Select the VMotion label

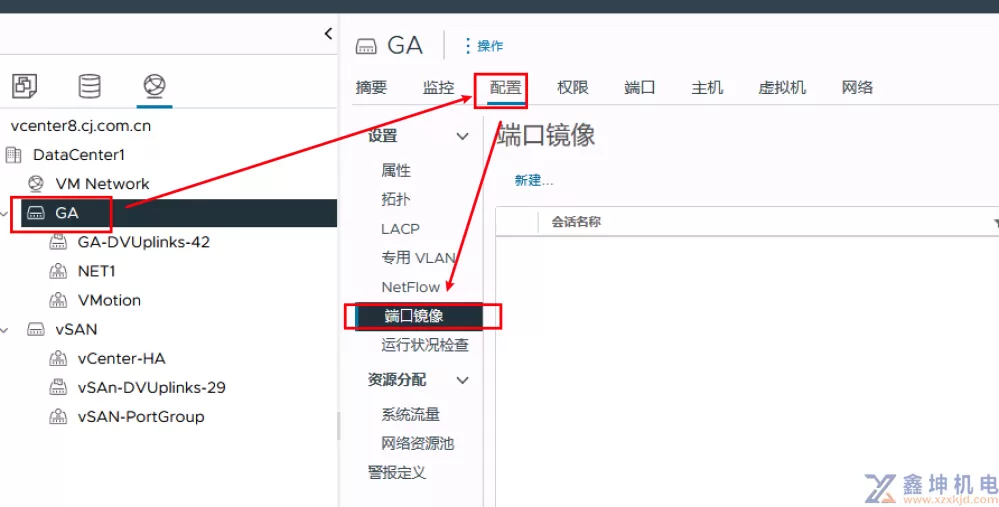click(110, 300)
